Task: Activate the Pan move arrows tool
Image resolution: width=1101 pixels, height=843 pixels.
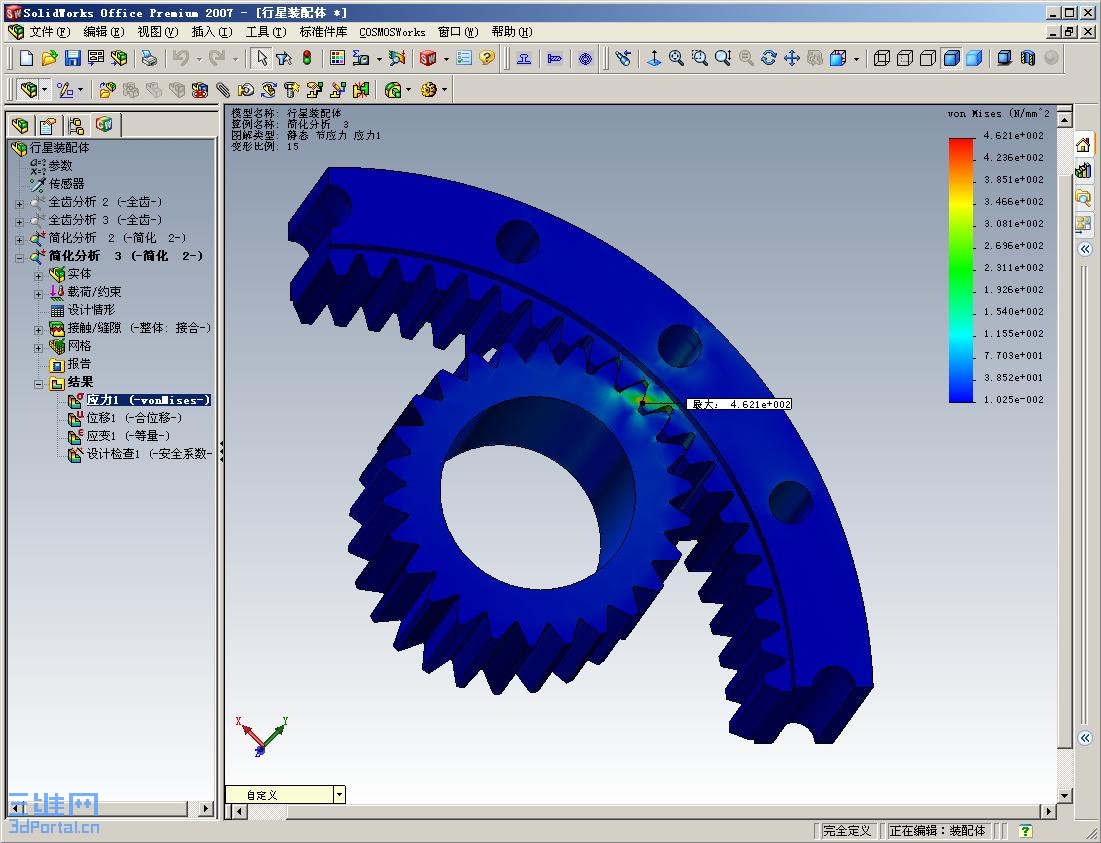Action: (792, 58)
